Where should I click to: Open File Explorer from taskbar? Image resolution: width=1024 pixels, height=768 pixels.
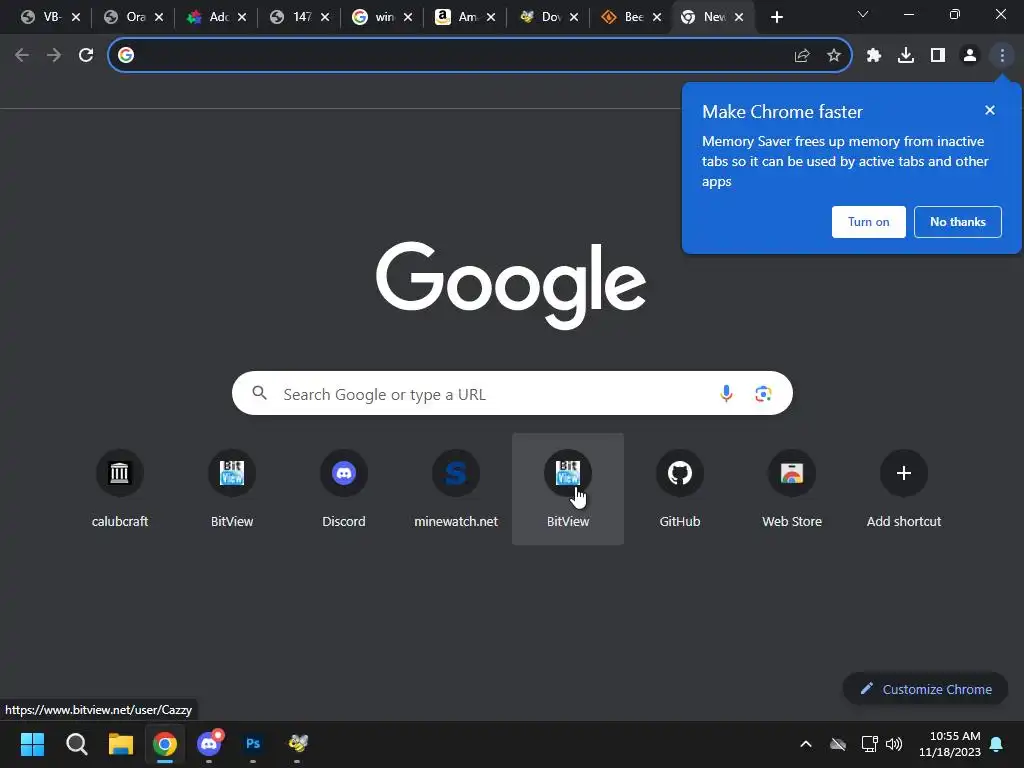pos(121,744)
